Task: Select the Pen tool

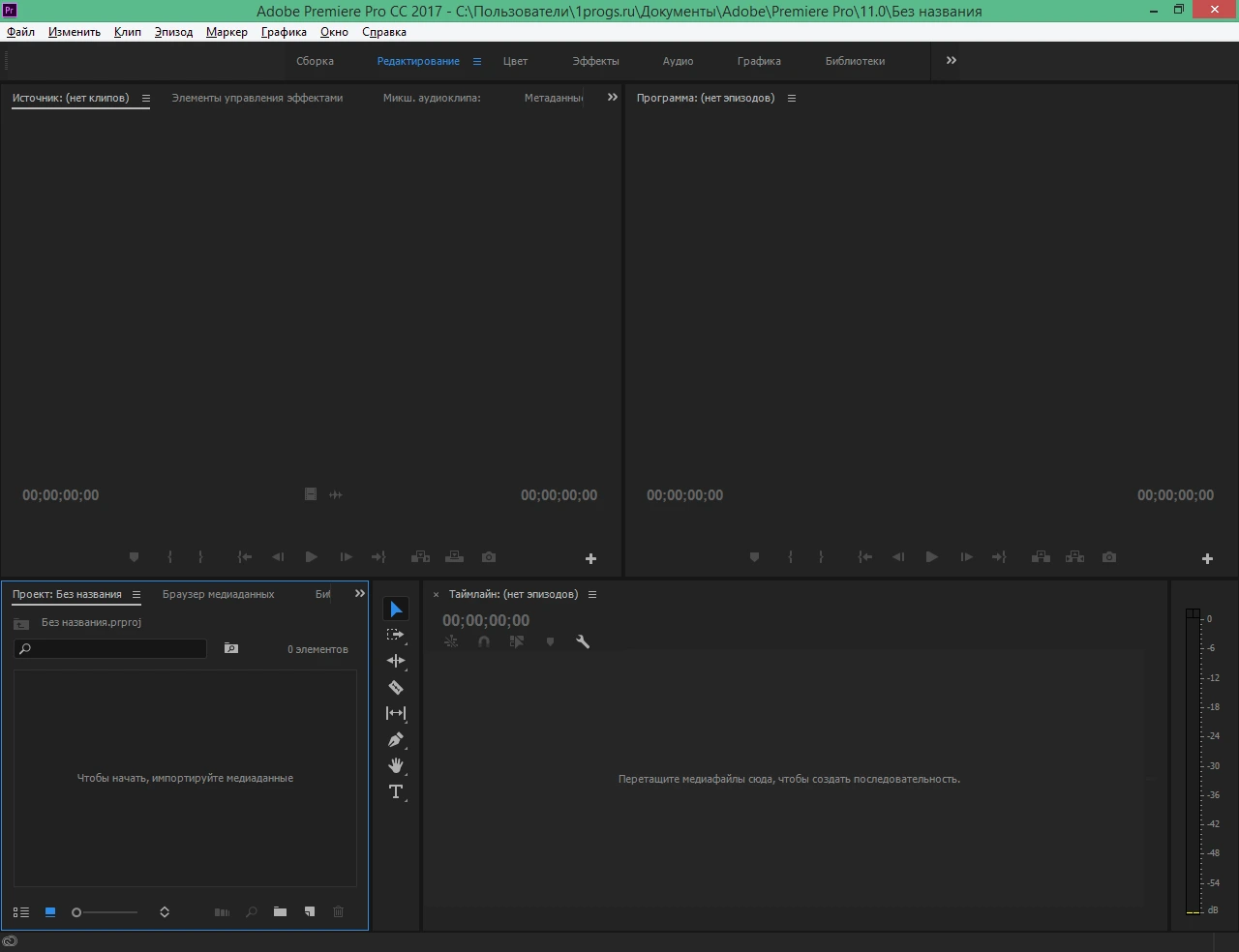Action: (x=396, y=740)
